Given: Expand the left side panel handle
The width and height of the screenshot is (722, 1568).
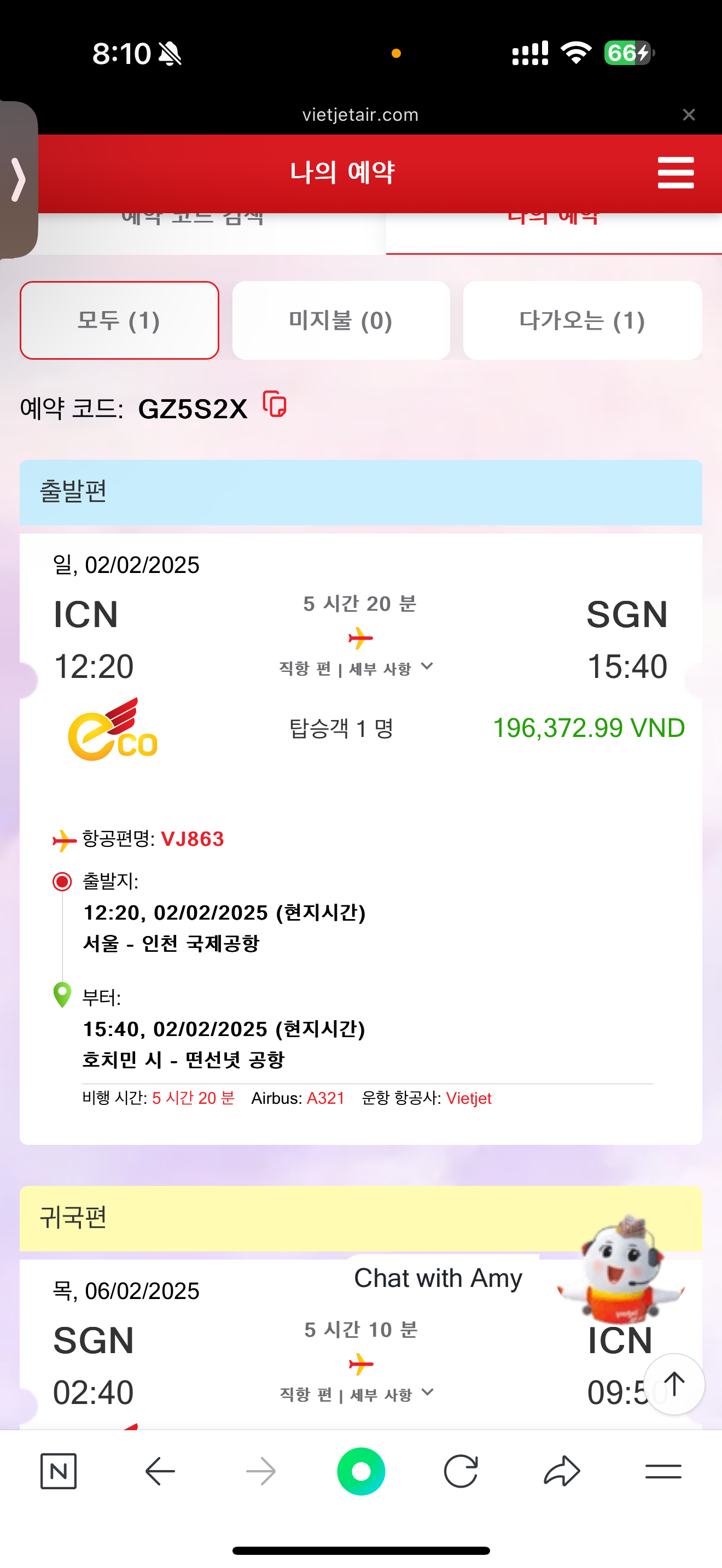Looking at the screenshot, I should [x=18, y=179].
